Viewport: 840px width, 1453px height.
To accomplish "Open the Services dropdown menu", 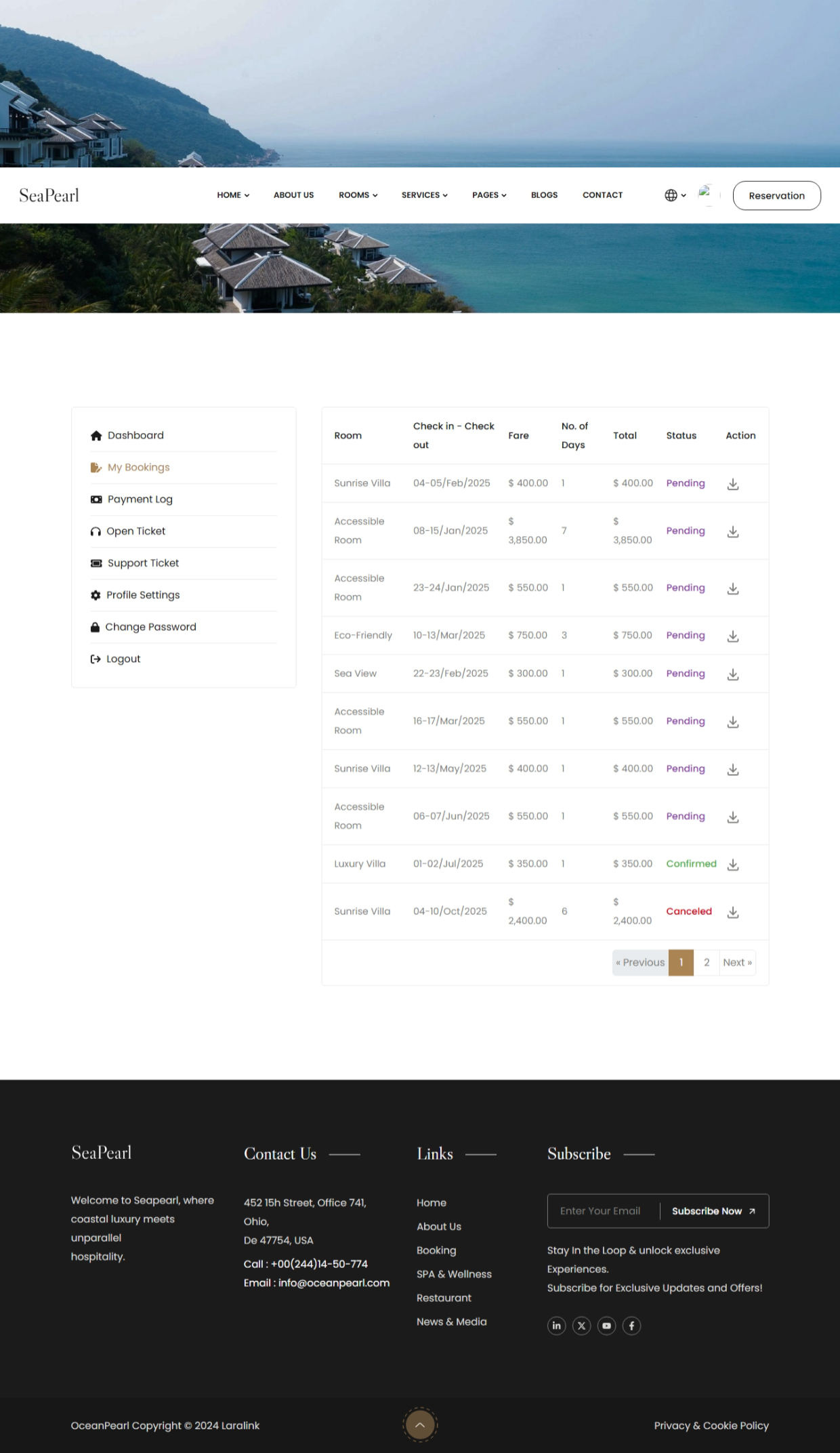I will pyautogui.click(x=424, y=195).
